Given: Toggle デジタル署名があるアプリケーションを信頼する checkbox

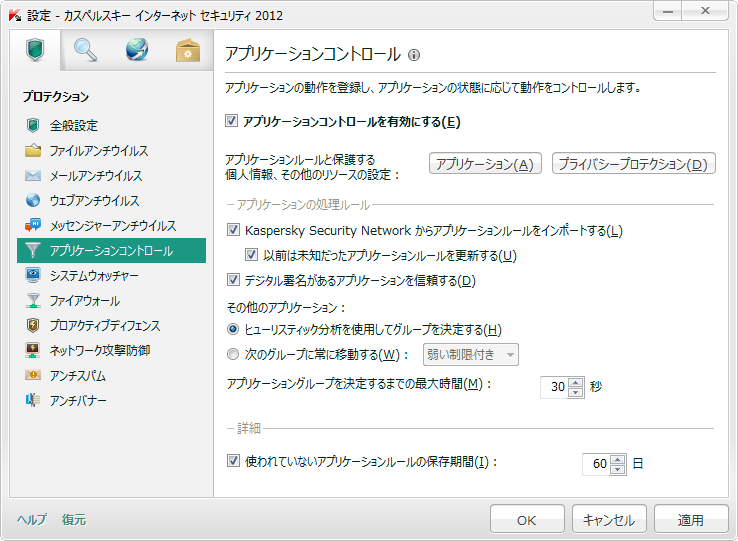Looking at the screenshot, I should pos(233,280).
